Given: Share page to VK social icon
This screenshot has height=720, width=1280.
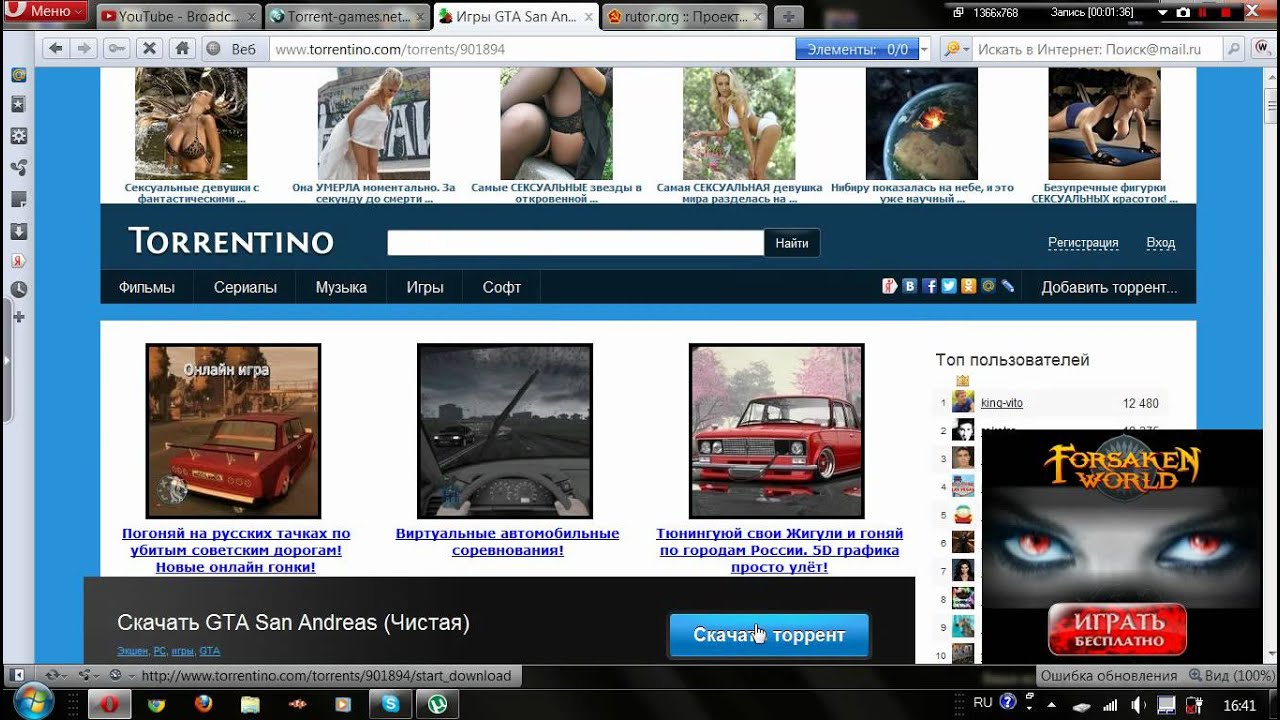Looking at the screenshot, I should (x=909, y=286).
